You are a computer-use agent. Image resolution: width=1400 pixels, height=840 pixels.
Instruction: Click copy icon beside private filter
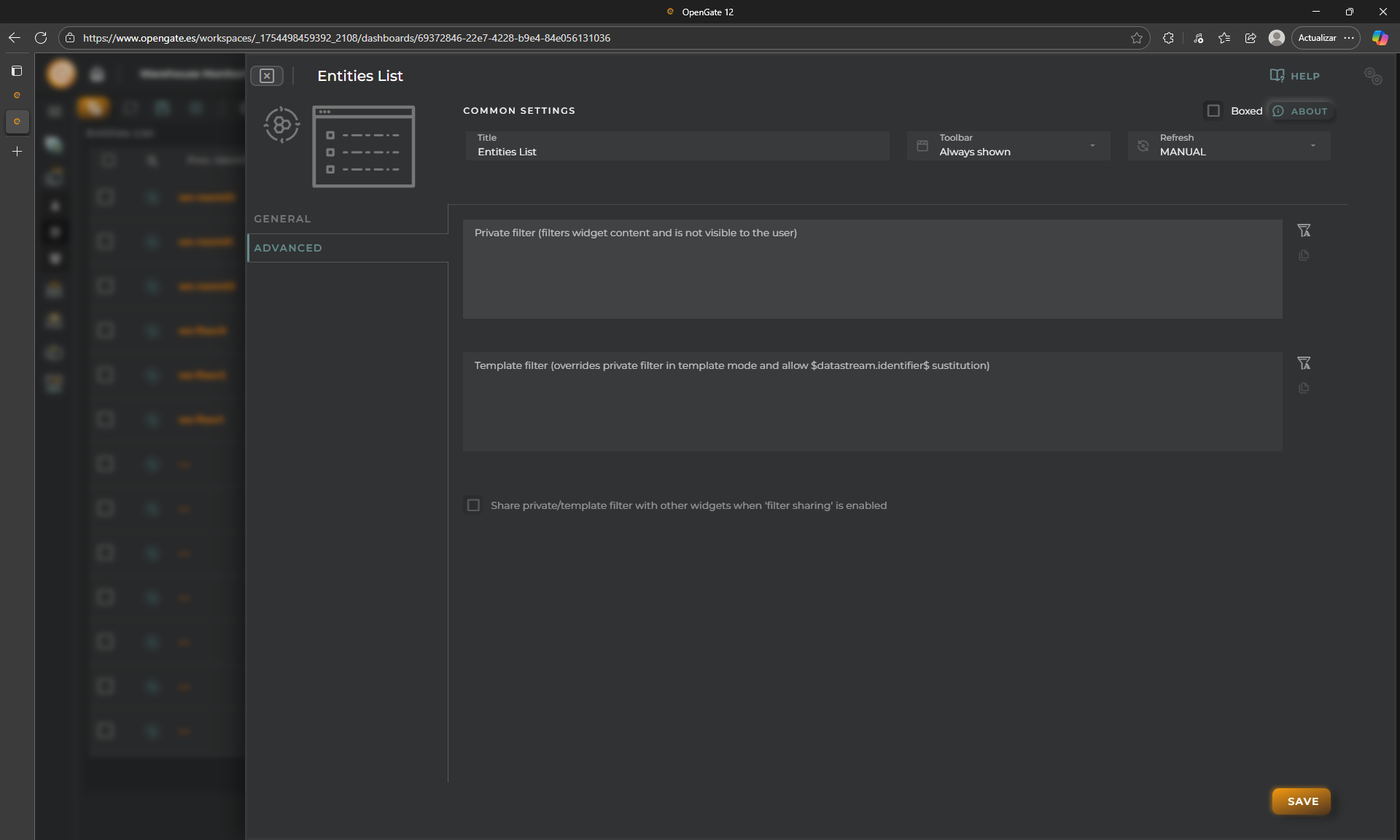click(1304, 255)
